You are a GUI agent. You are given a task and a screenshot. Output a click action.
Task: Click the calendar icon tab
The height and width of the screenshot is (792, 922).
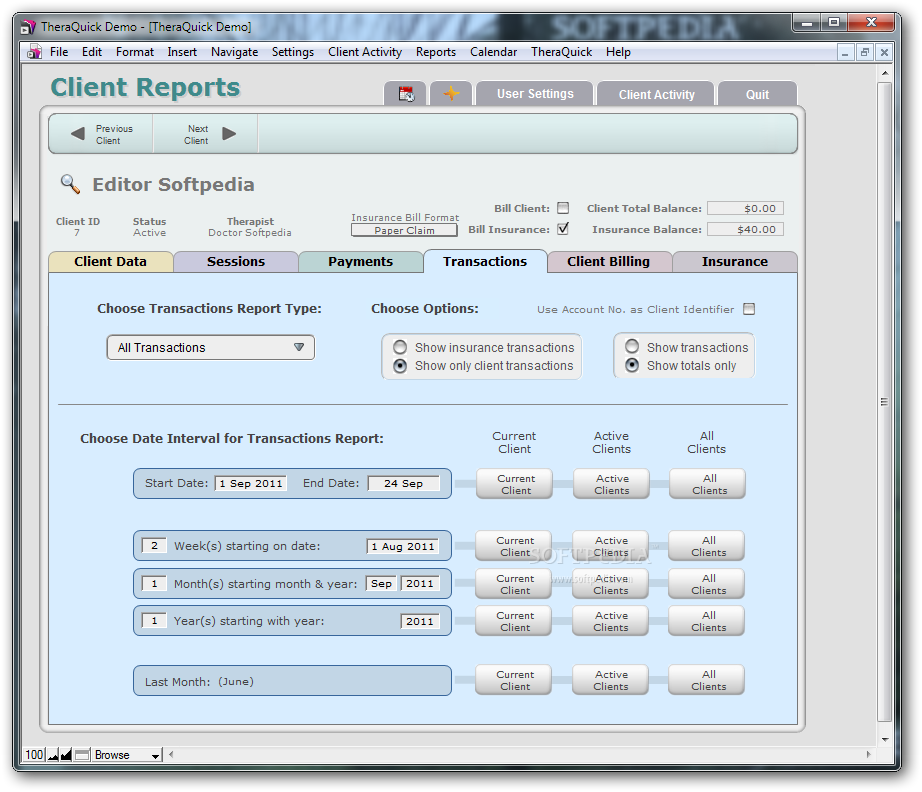(x=405, y=94)
